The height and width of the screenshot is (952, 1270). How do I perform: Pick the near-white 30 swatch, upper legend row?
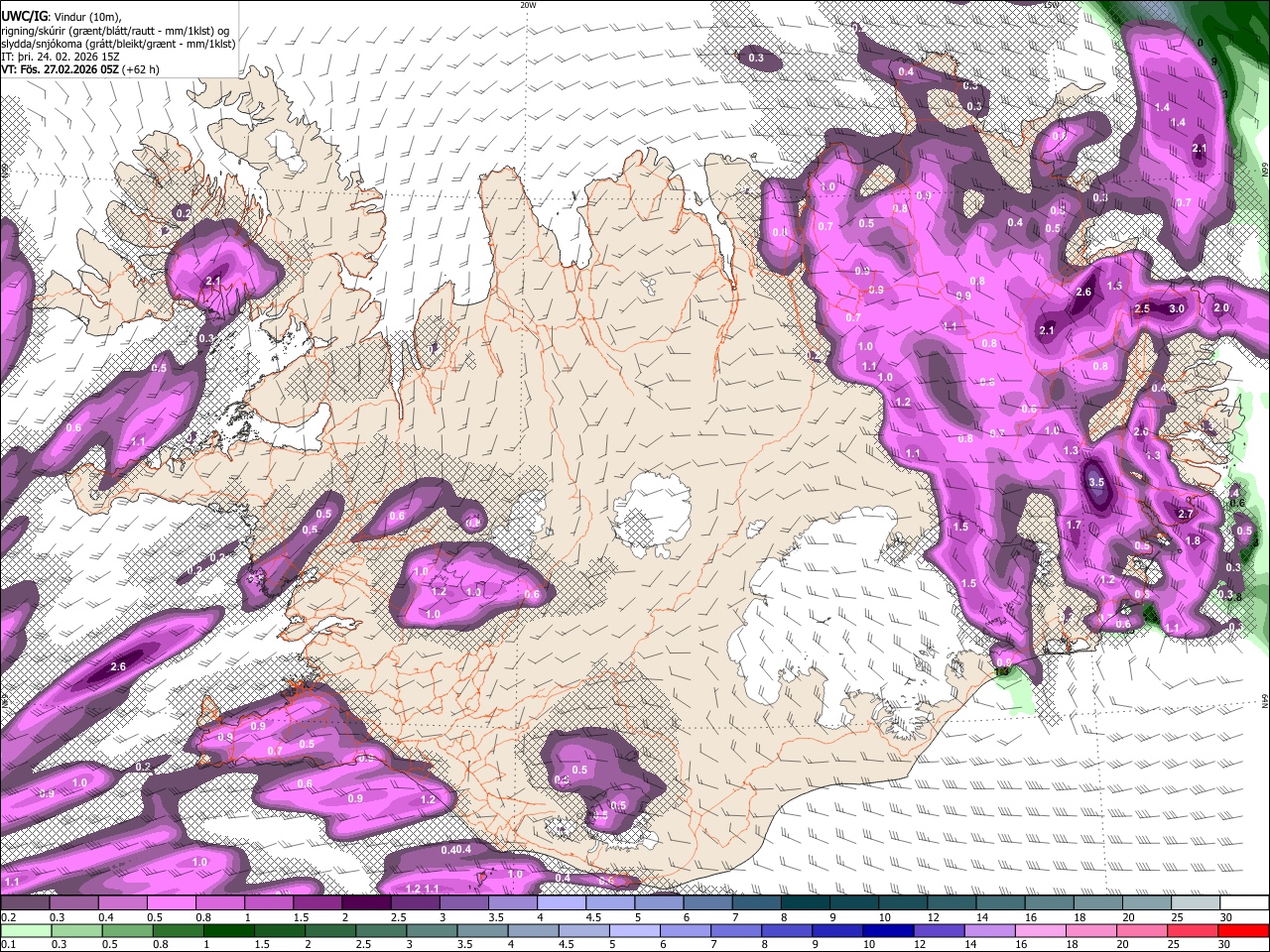[x=1244, y=903]
